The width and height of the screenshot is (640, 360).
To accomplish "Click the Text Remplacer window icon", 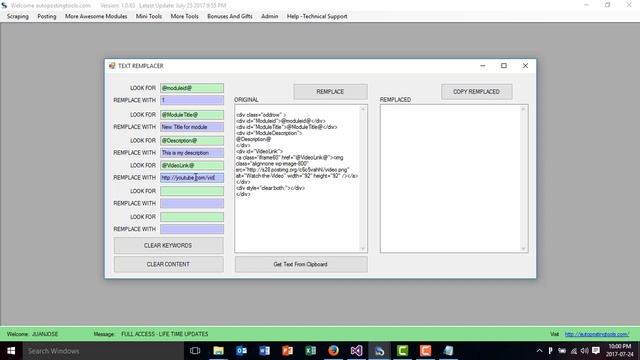I will (112, 66).
